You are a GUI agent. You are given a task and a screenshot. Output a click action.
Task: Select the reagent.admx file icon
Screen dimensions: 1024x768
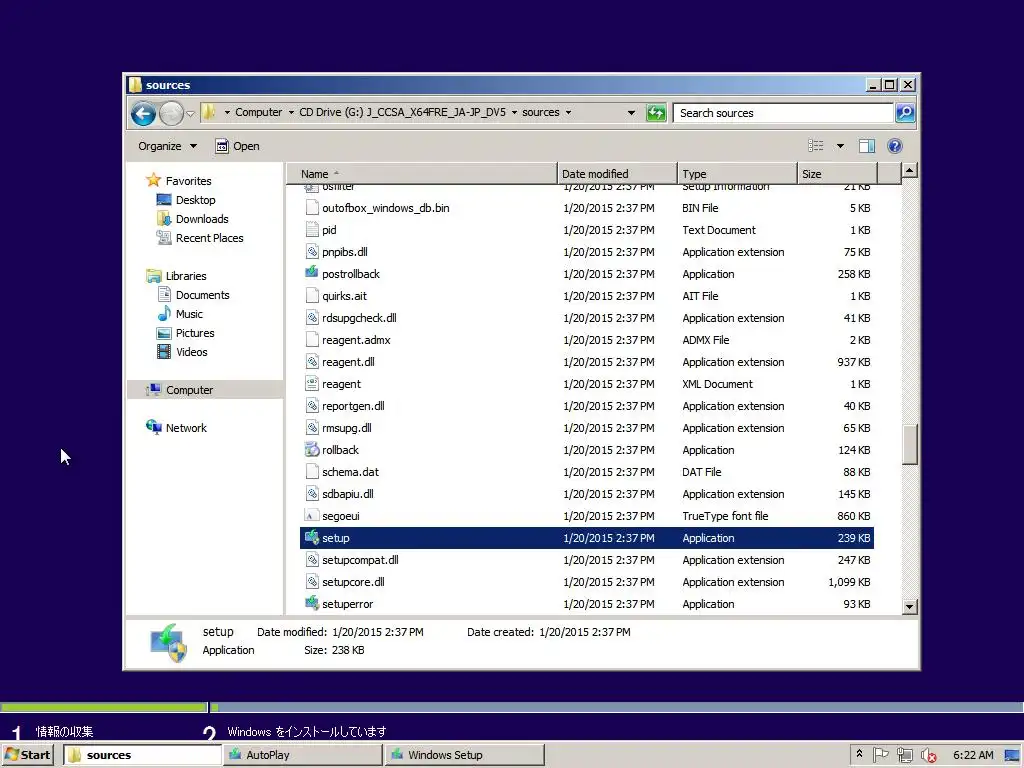(x=312, y=340)
